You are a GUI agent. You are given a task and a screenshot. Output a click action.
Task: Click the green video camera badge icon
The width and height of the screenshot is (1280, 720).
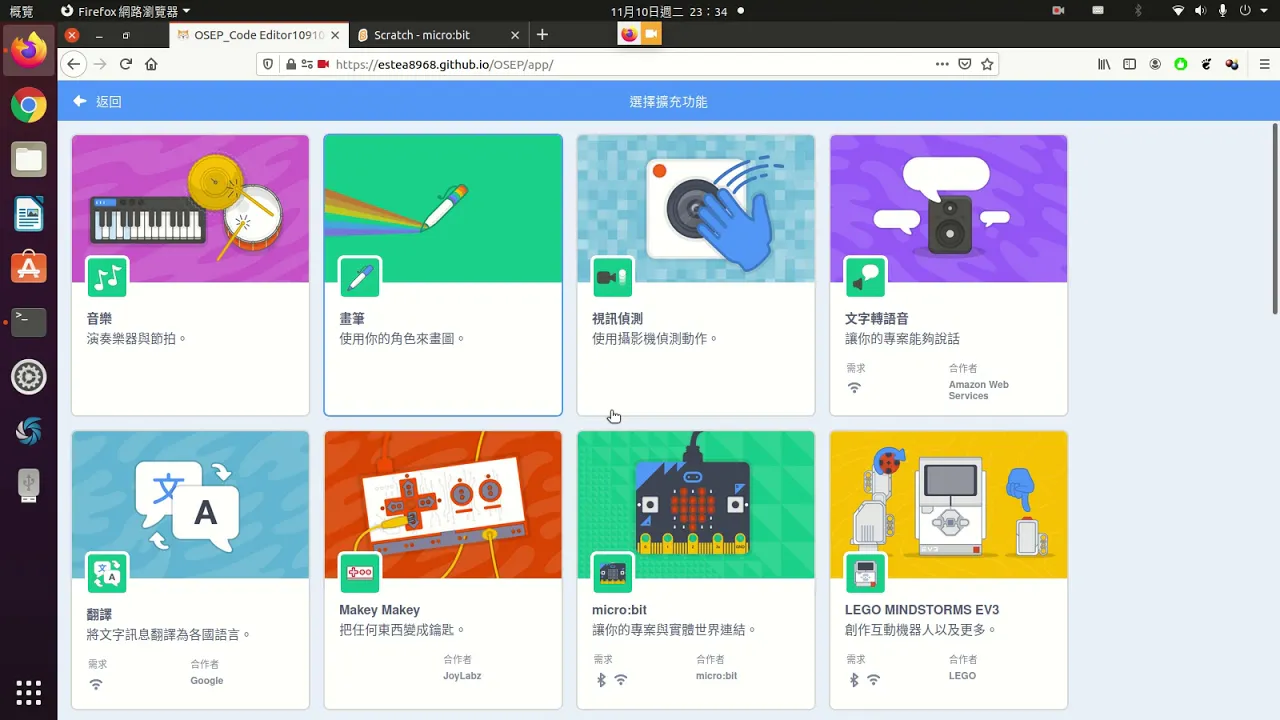(612, 278)
